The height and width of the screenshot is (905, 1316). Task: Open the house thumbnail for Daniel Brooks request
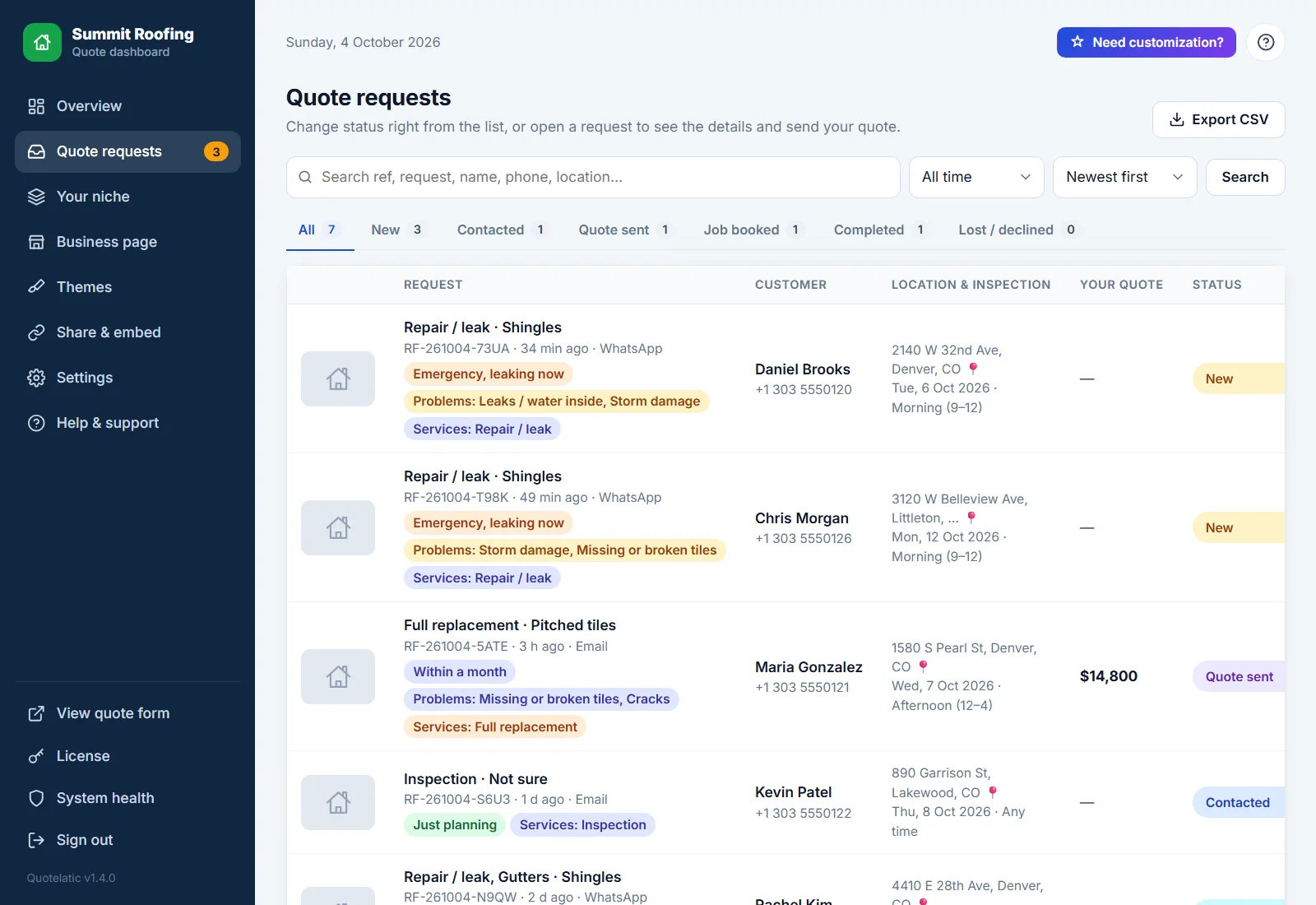[x=338, y=378]
